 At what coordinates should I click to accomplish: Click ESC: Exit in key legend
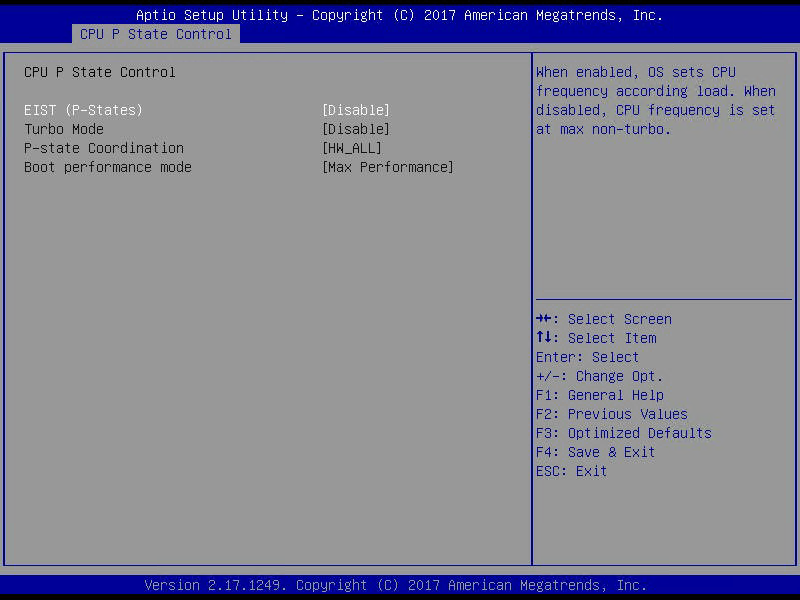point(571,471)
